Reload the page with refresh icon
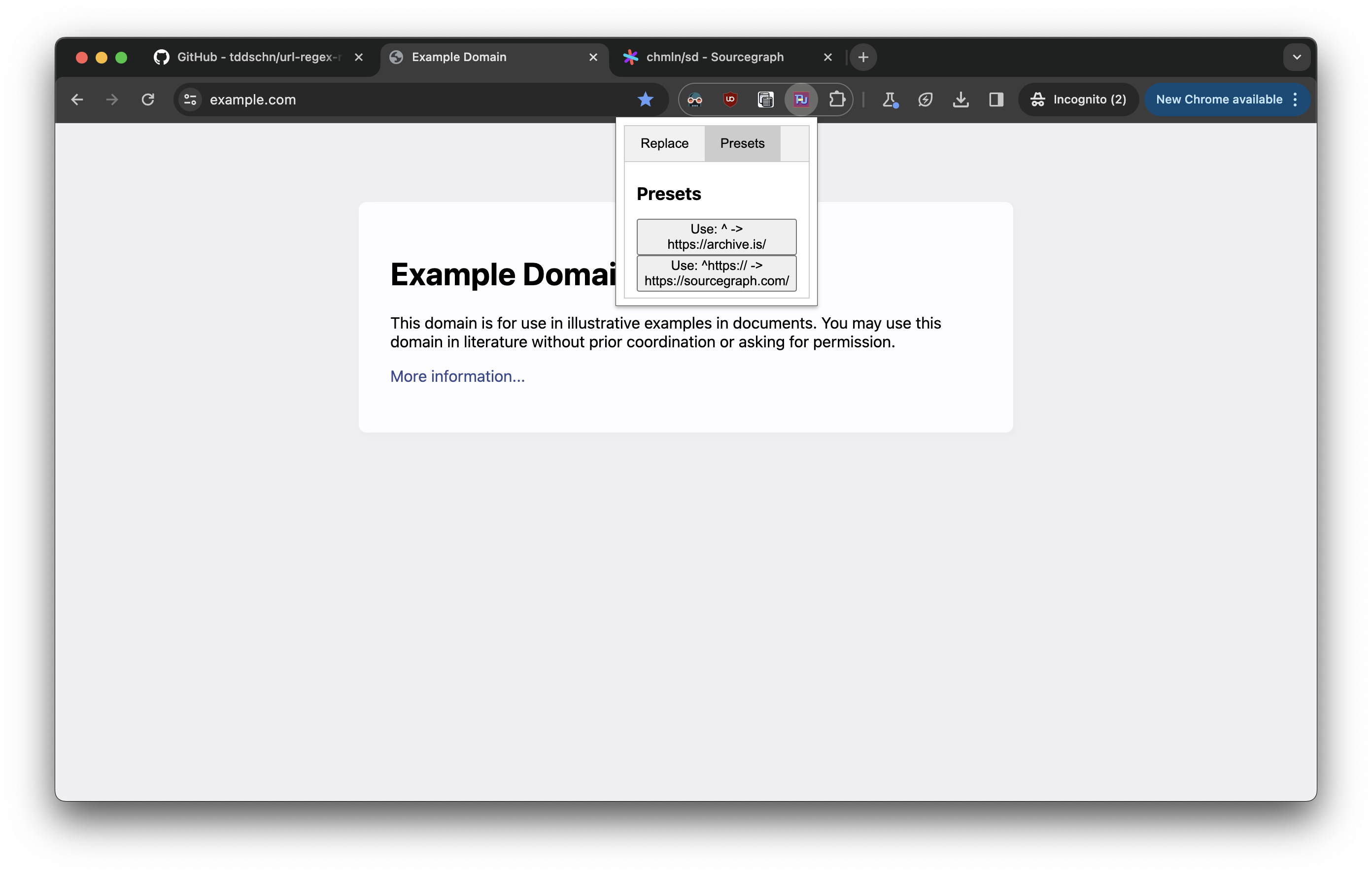The width and height of the screenshot is (1372, 874). tap(147, 100)
